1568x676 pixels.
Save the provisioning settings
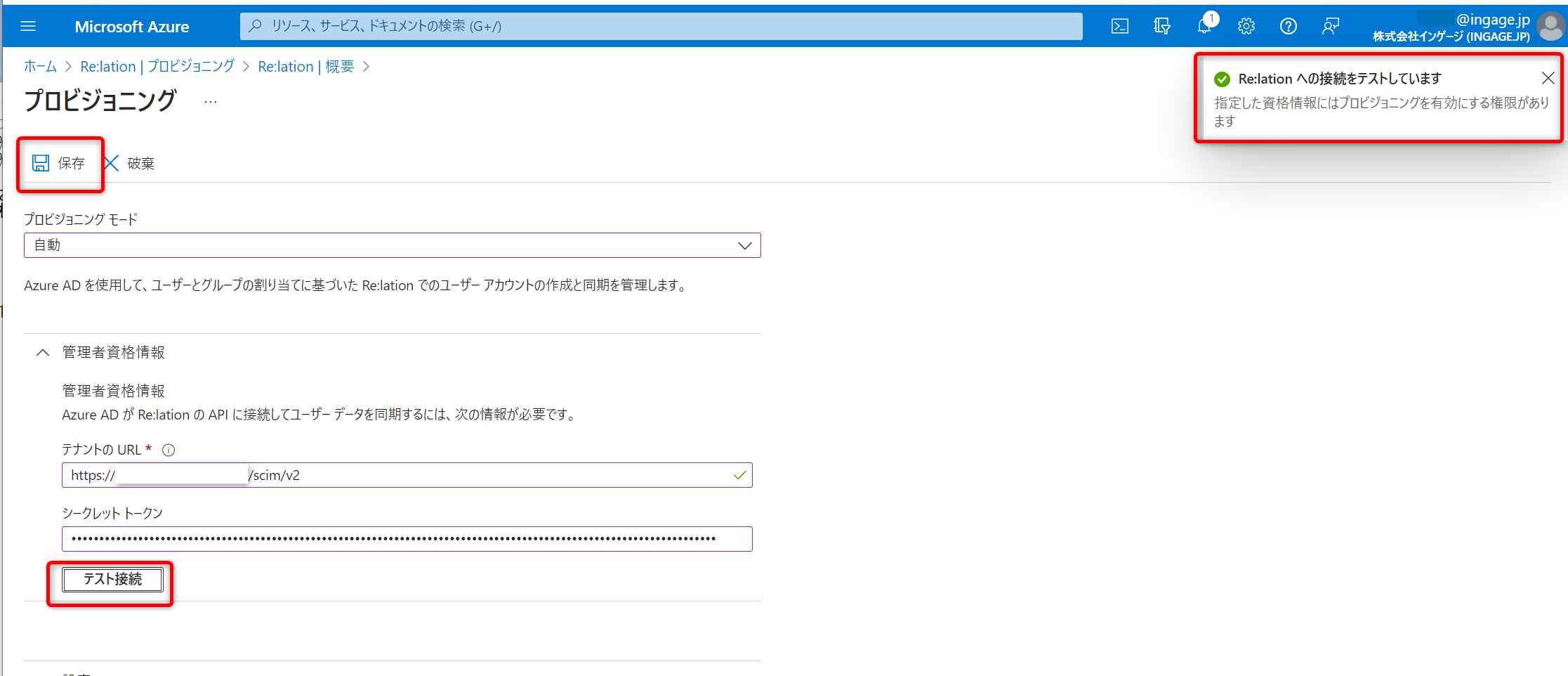point(59,164)
